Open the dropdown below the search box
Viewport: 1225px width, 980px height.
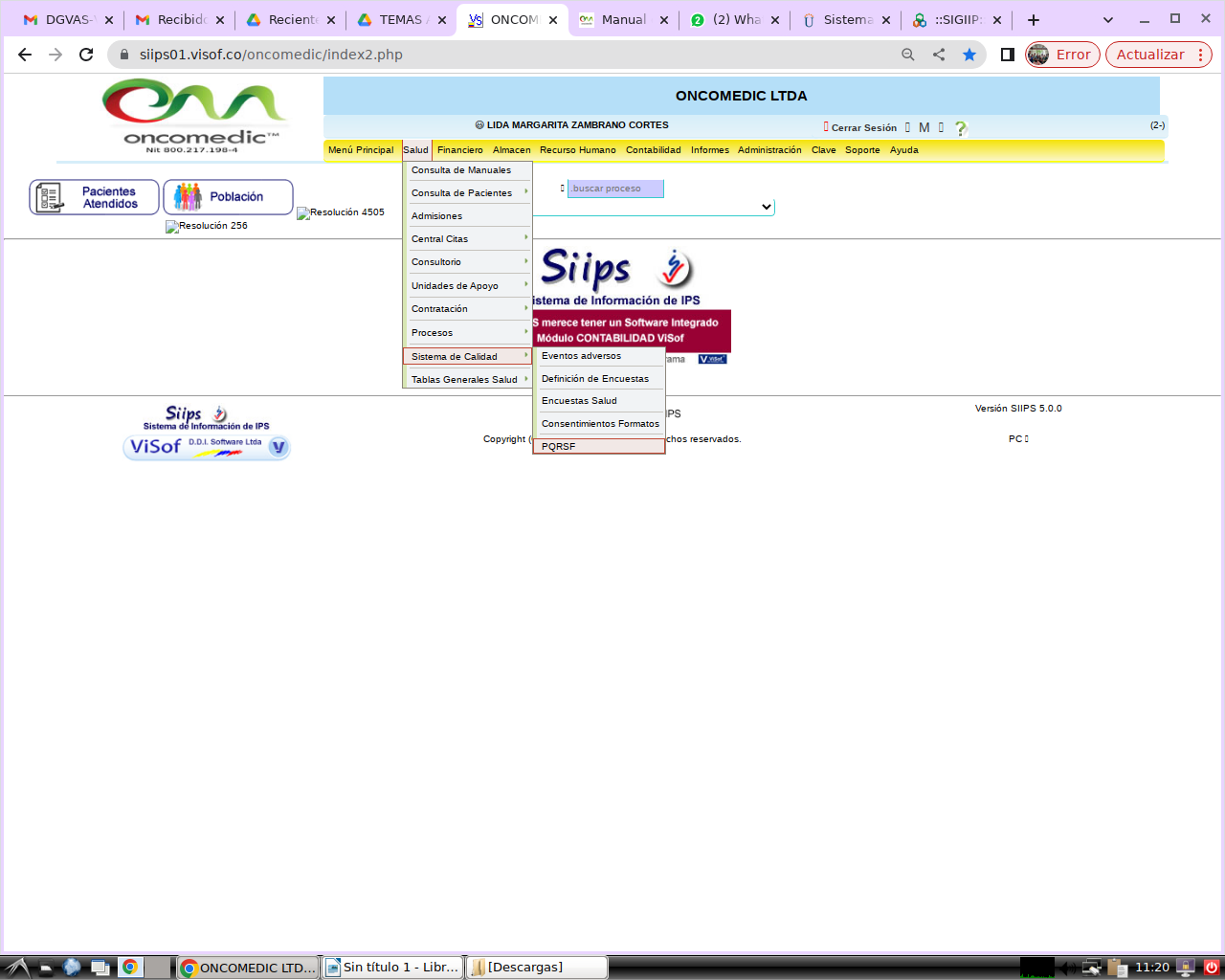(669, 207)
